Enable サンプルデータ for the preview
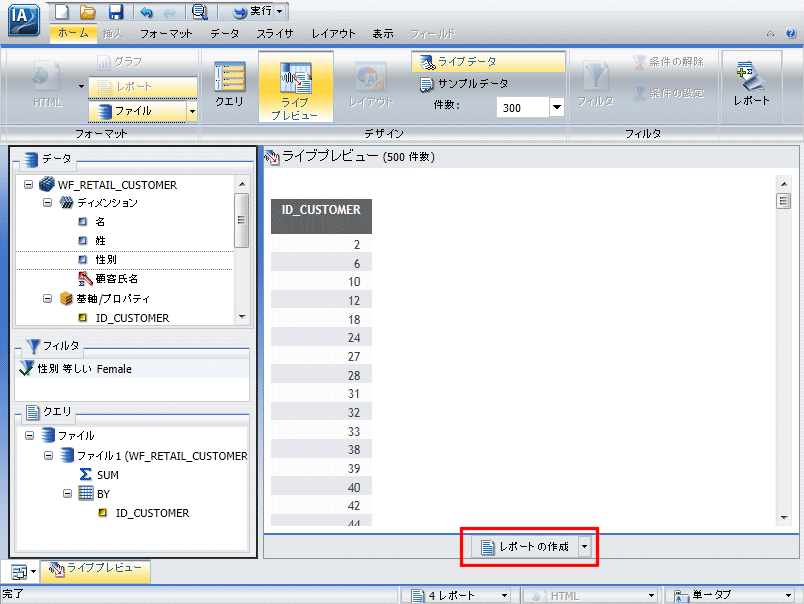 click(x=465, y=84)
